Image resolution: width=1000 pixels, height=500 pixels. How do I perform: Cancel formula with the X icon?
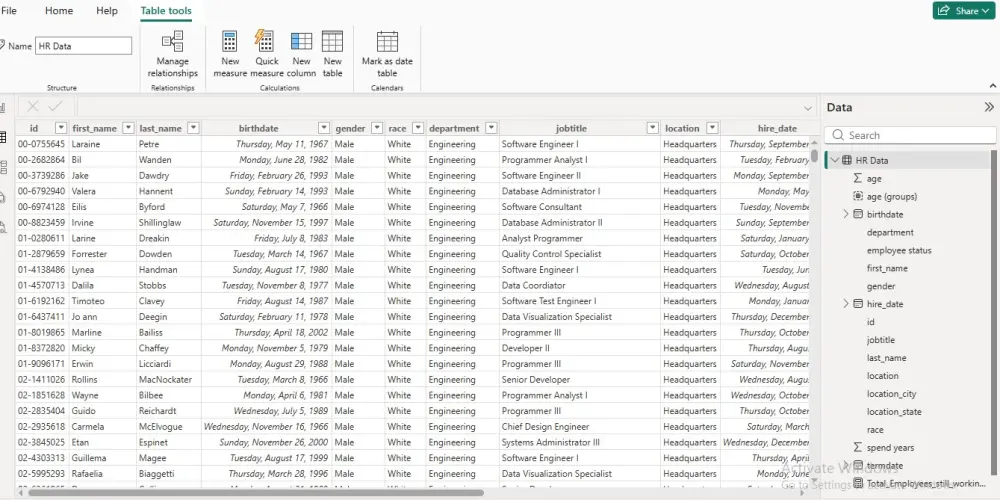pyautogui.click(x=33, y=107)
